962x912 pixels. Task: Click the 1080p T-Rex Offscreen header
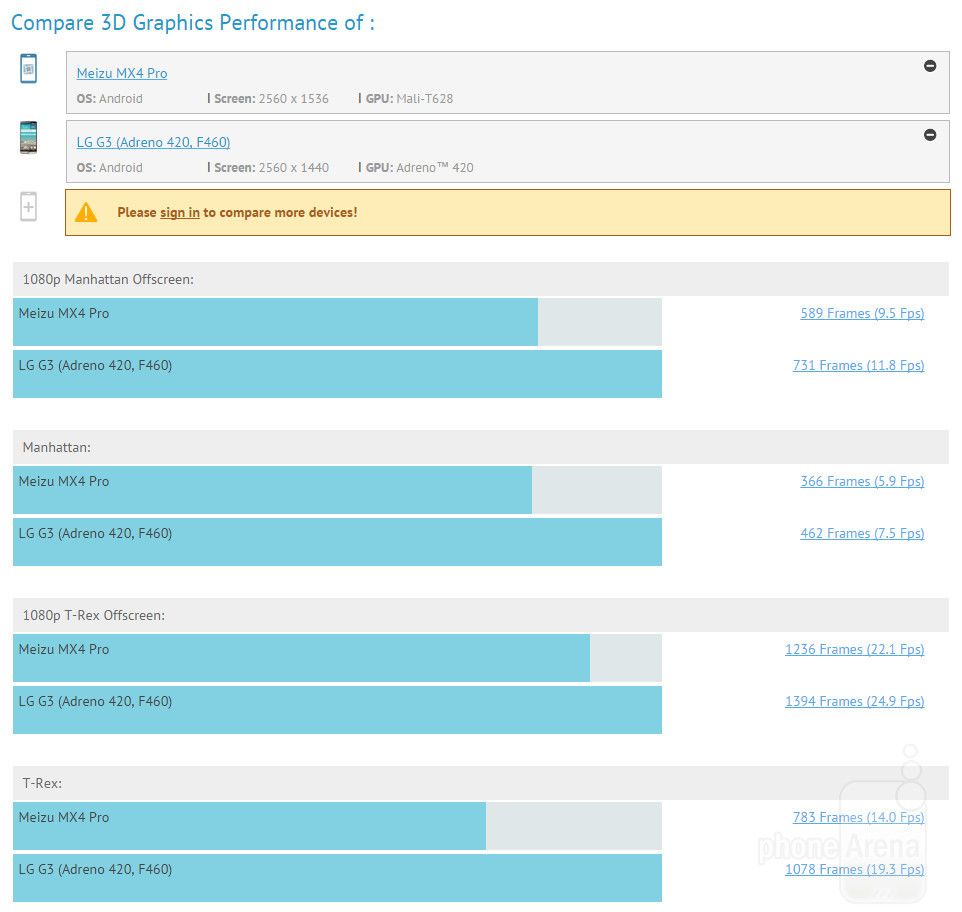(481, 615)
